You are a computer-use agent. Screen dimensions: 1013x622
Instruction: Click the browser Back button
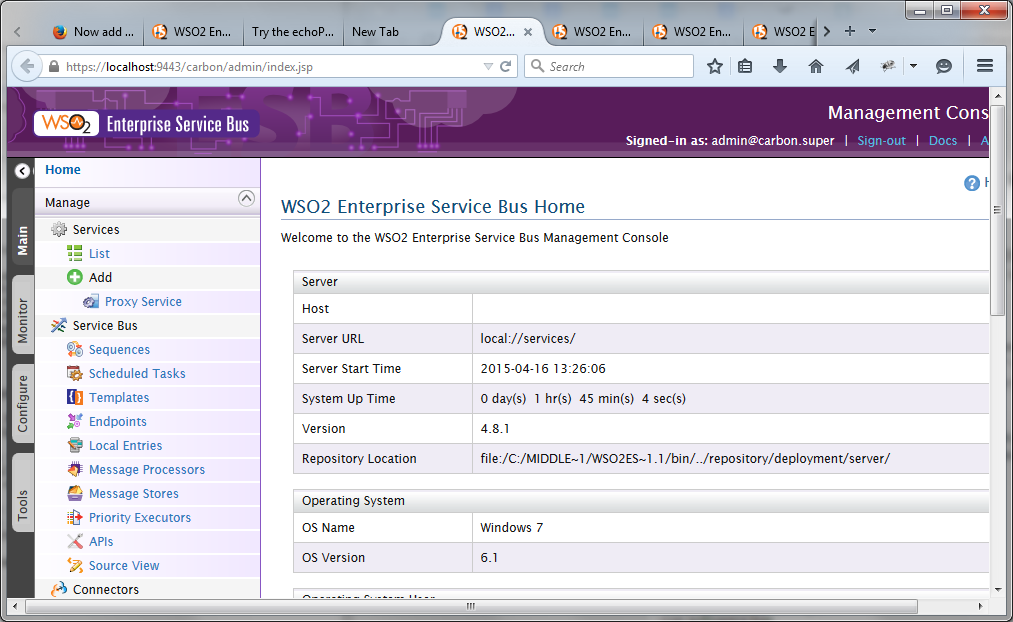point(27,66)
